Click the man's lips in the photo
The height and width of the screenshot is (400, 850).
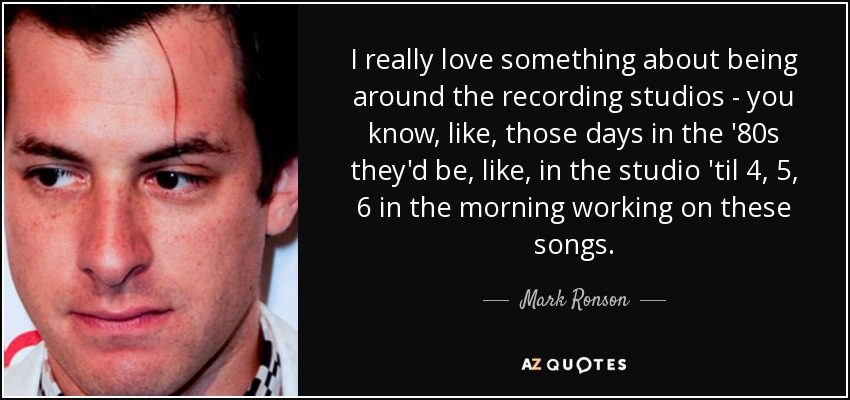click(x=122, y=318)
